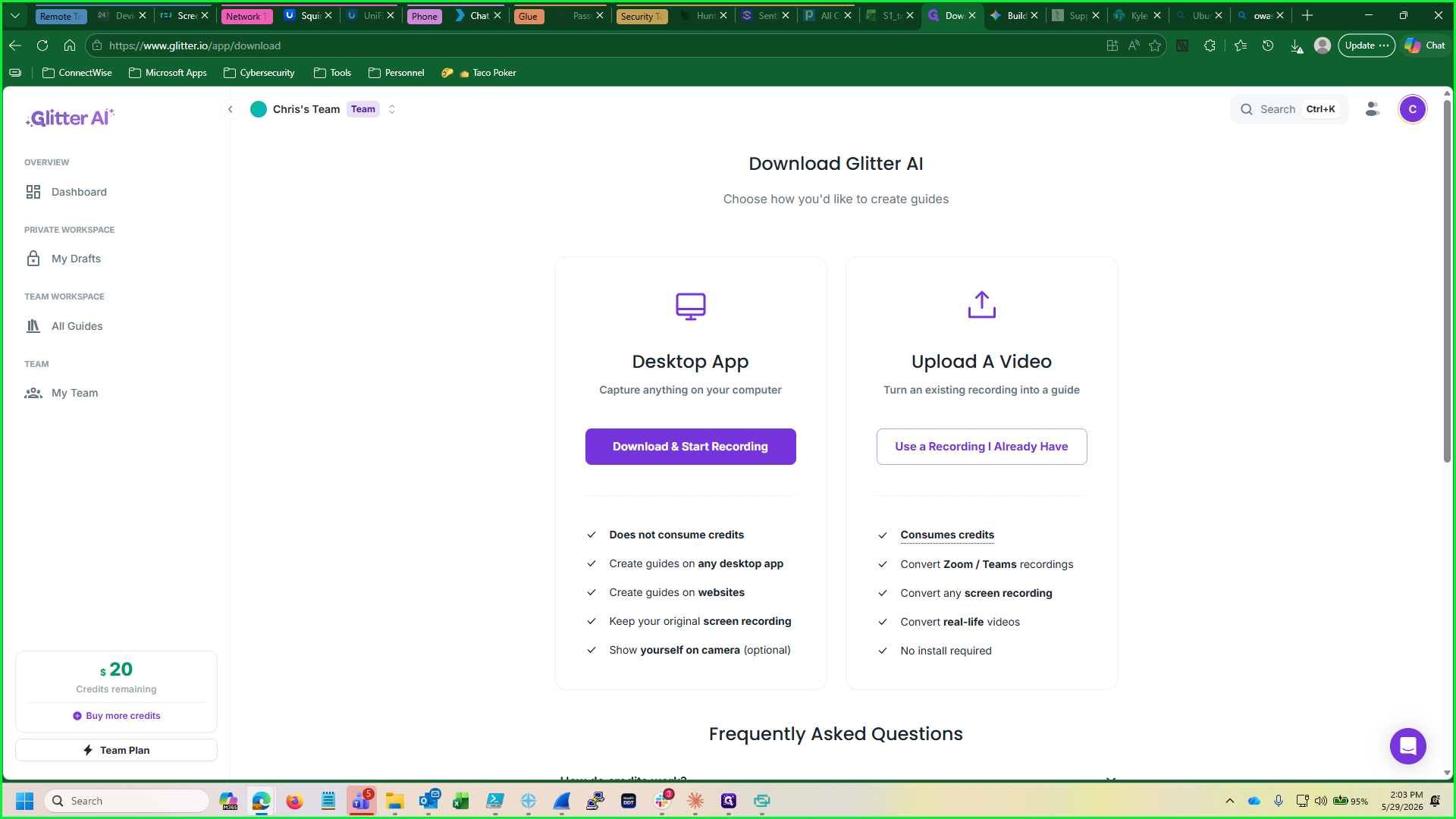Open the invite people icon in header
Screen dimensions: 1456x819
pos(1373,109)
